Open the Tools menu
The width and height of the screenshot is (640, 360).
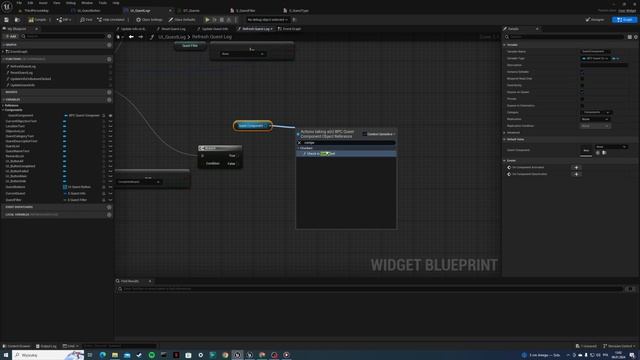[x=102, y=3]
